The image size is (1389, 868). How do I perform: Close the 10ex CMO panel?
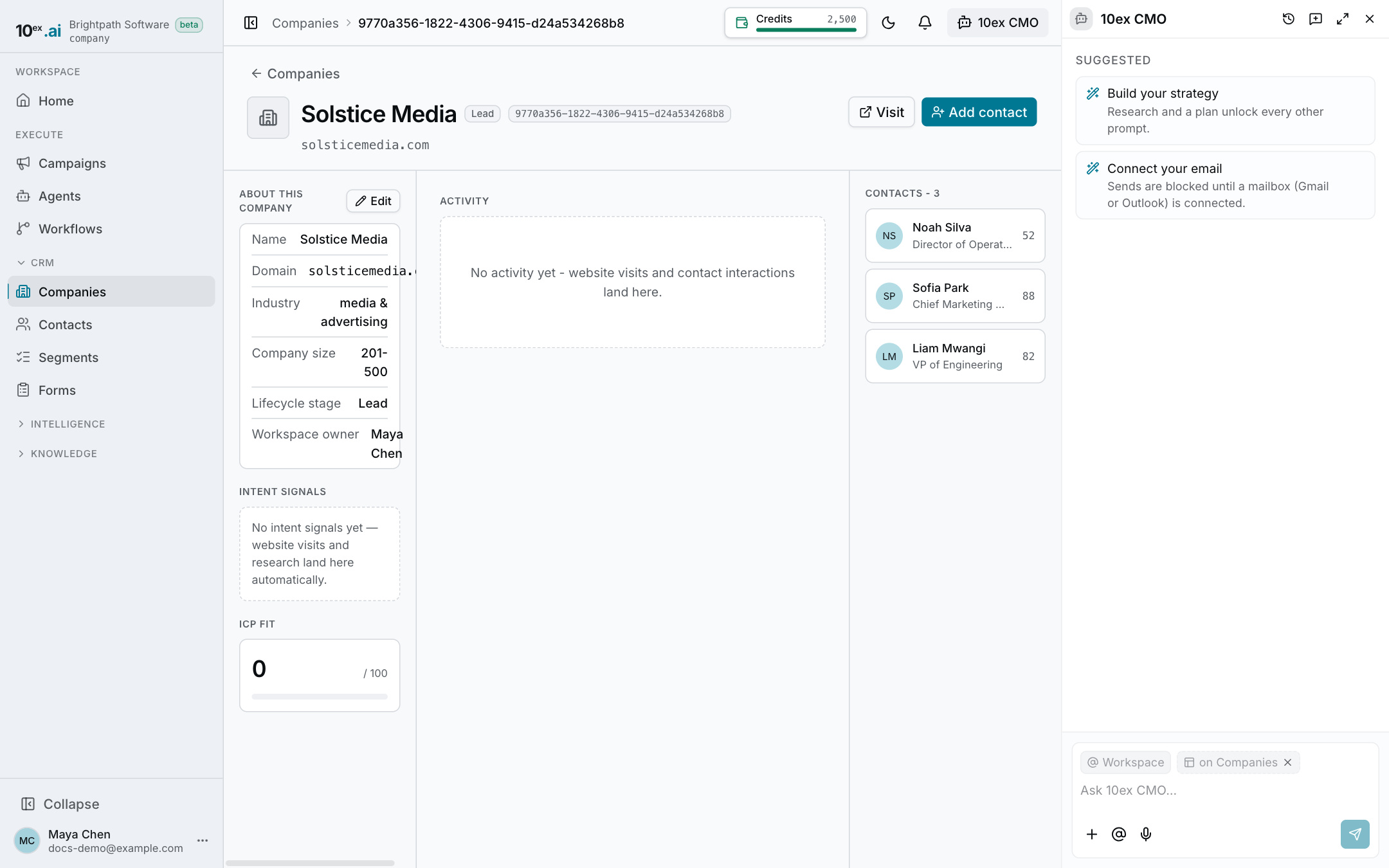pos(1370,19)
